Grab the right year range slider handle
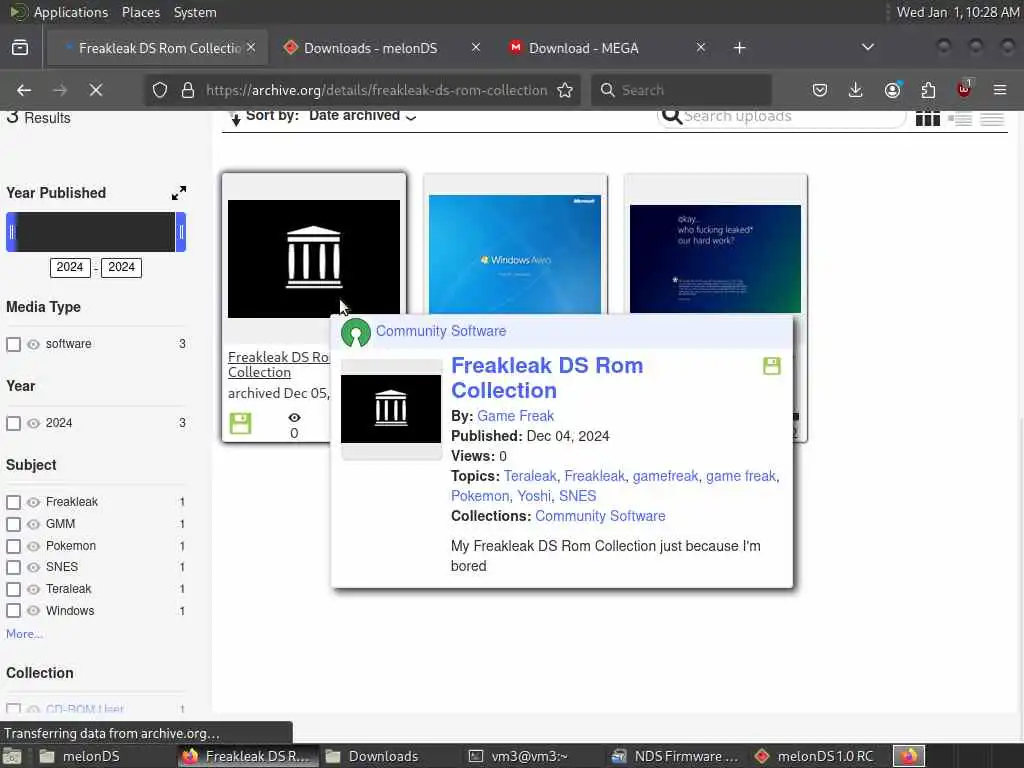 (x=181, y=232)
